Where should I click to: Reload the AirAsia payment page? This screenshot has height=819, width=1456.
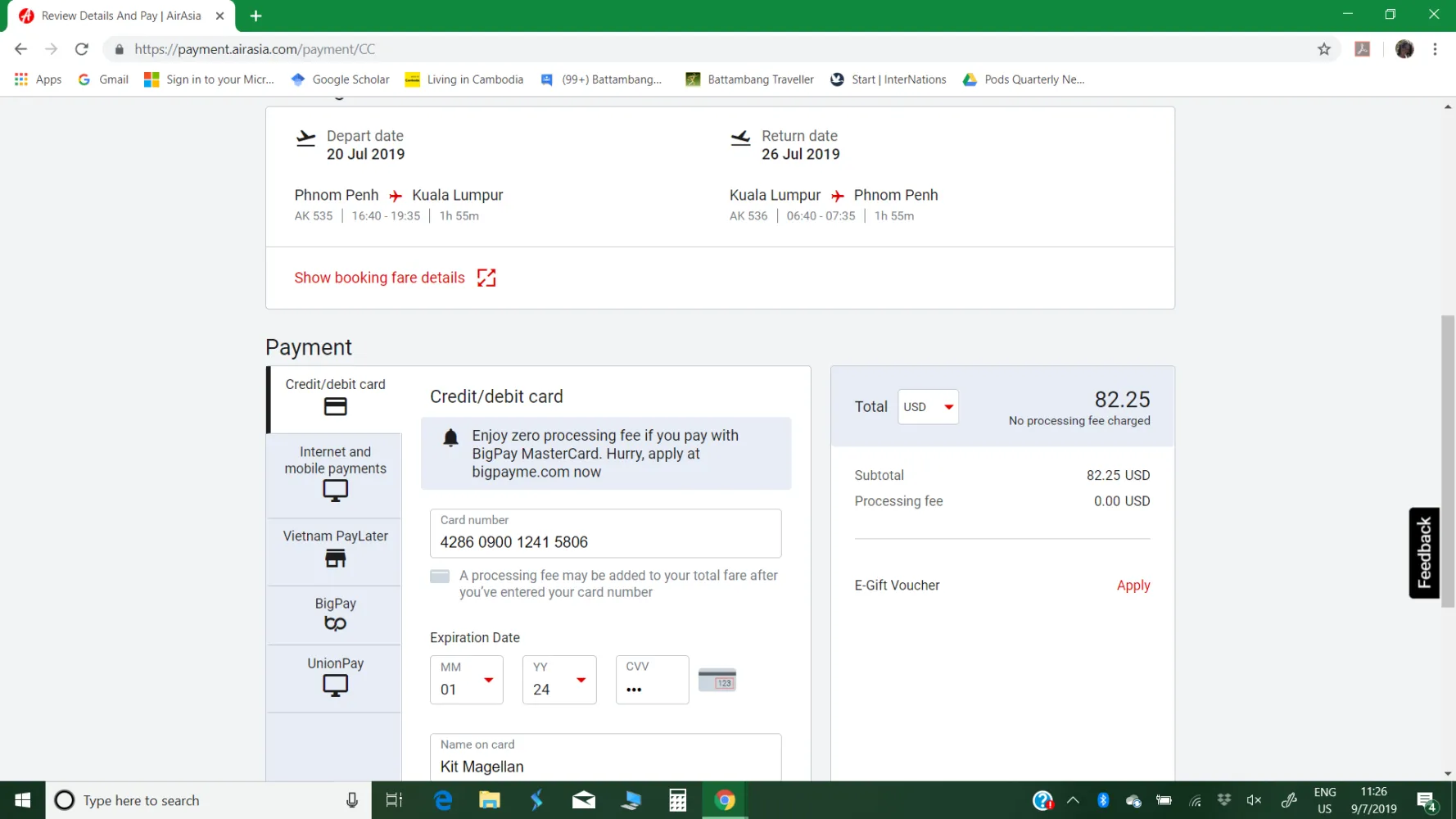(82, 49)
